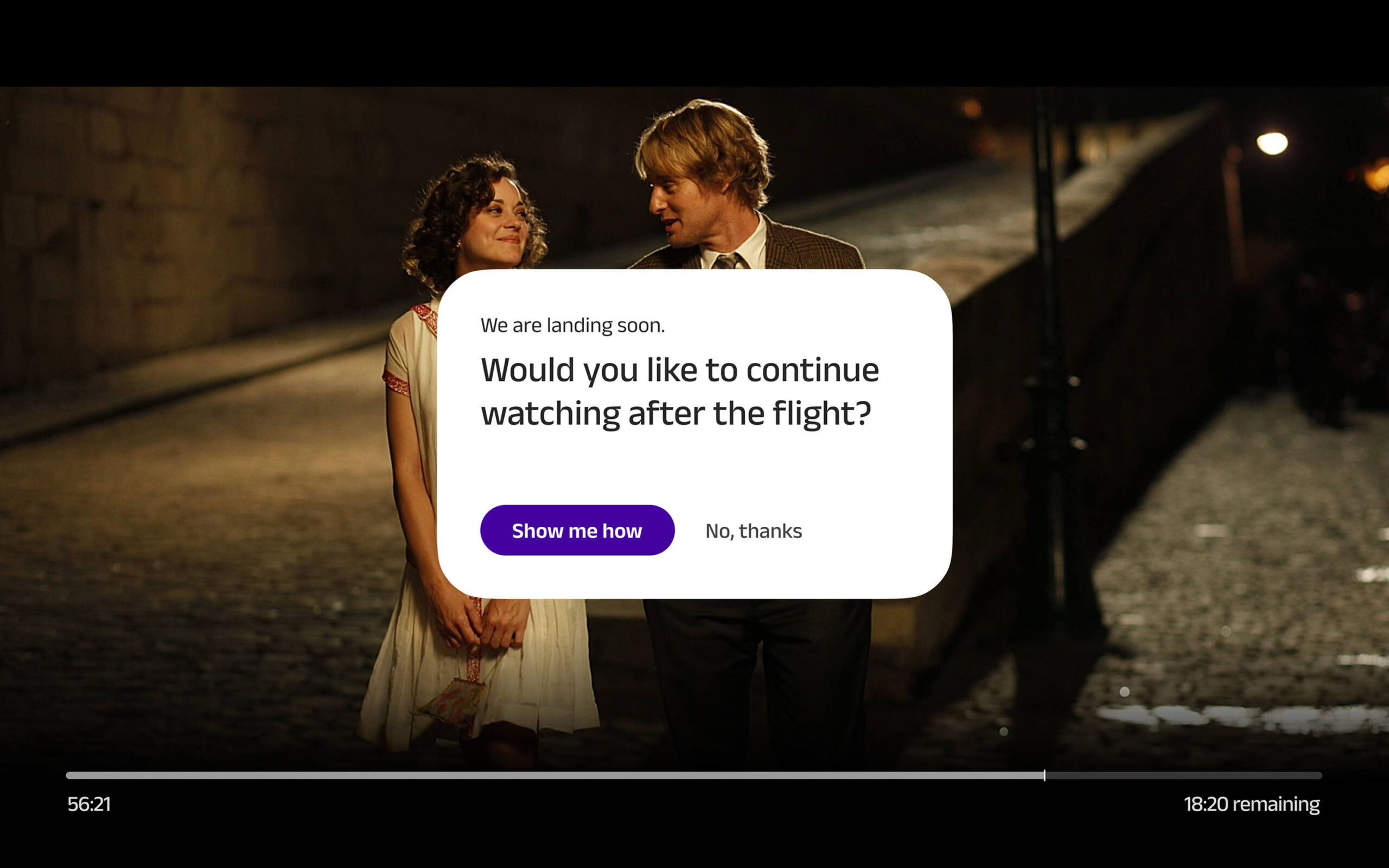
Task: Click the 'We are landing soon.' text
Action: pos(573,325)
